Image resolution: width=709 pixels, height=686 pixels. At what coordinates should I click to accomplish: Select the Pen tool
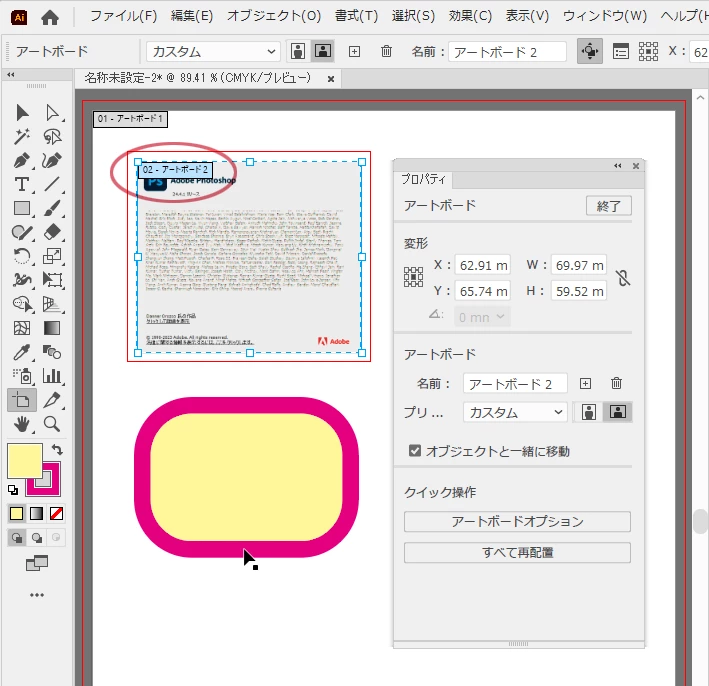click(22, 161)
